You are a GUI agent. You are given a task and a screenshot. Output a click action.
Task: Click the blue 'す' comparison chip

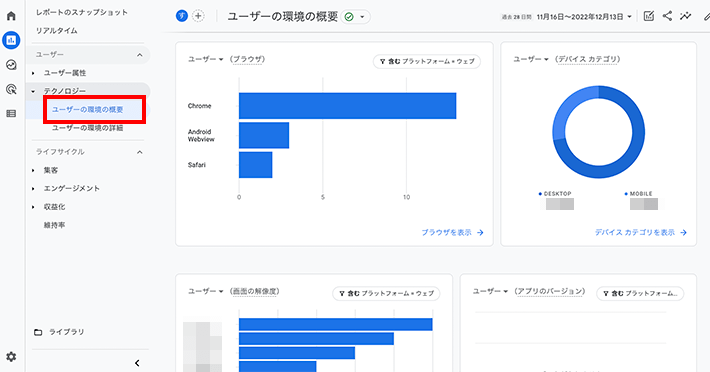point(182,16)
